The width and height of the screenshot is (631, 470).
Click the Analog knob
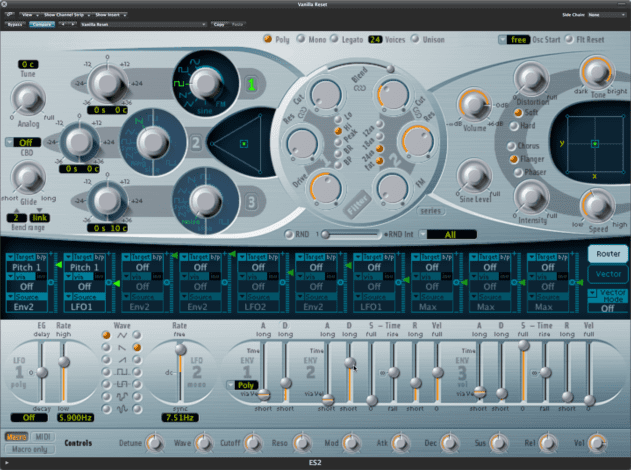(x=28, y=99)
